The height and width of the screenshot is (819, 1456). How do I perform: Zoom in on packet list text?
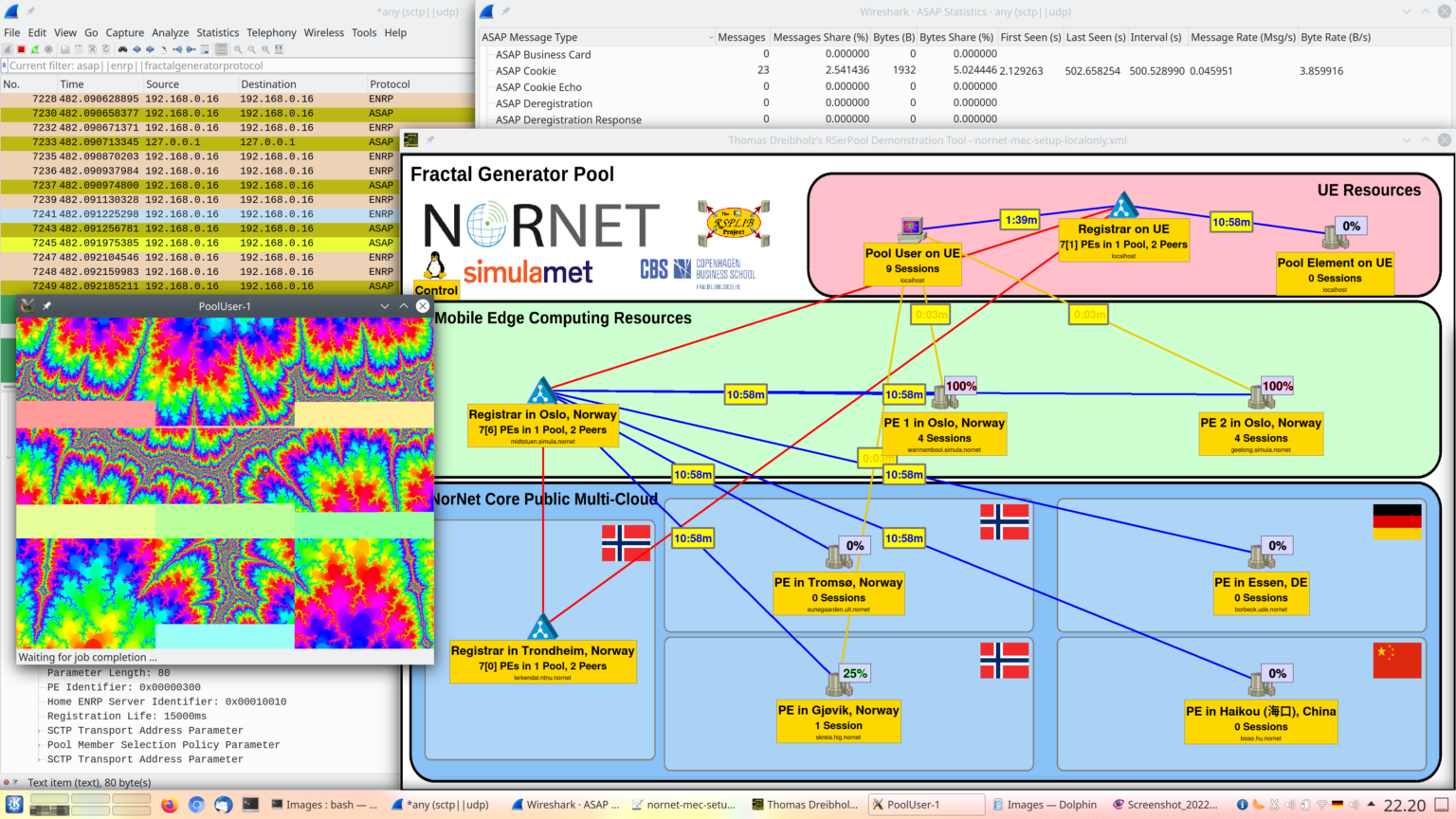tap(238, 49)
